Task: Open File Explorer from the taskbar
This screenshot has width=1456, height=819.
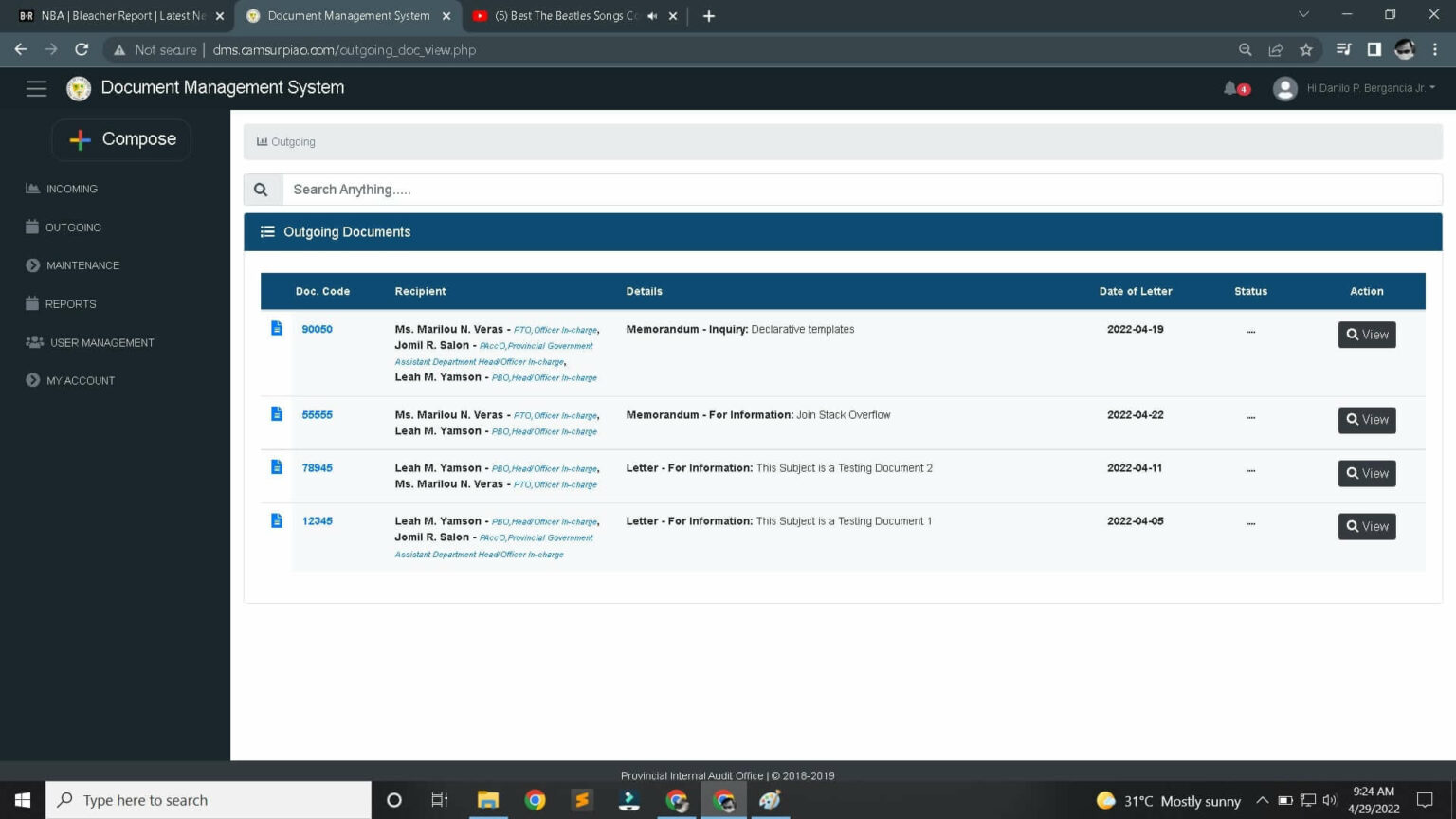Action: (x=487, y=800)
